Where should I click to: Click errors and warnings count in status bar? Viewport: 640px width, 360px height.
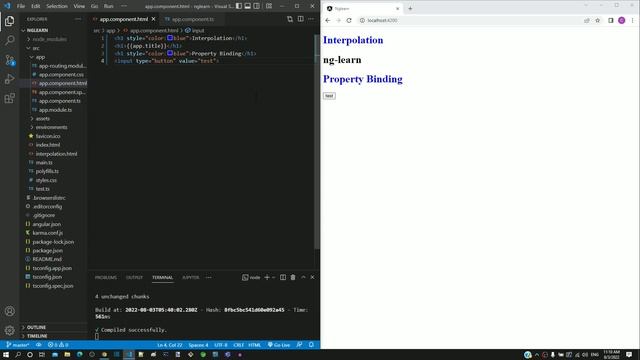tap(58, 345)
